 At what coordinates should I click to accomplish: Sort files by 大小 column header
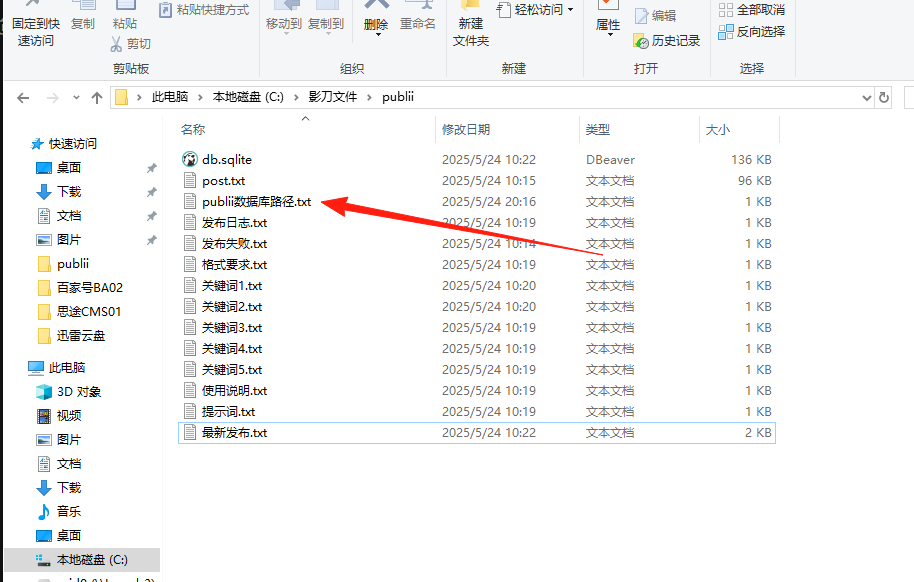[x=718, y=130]
